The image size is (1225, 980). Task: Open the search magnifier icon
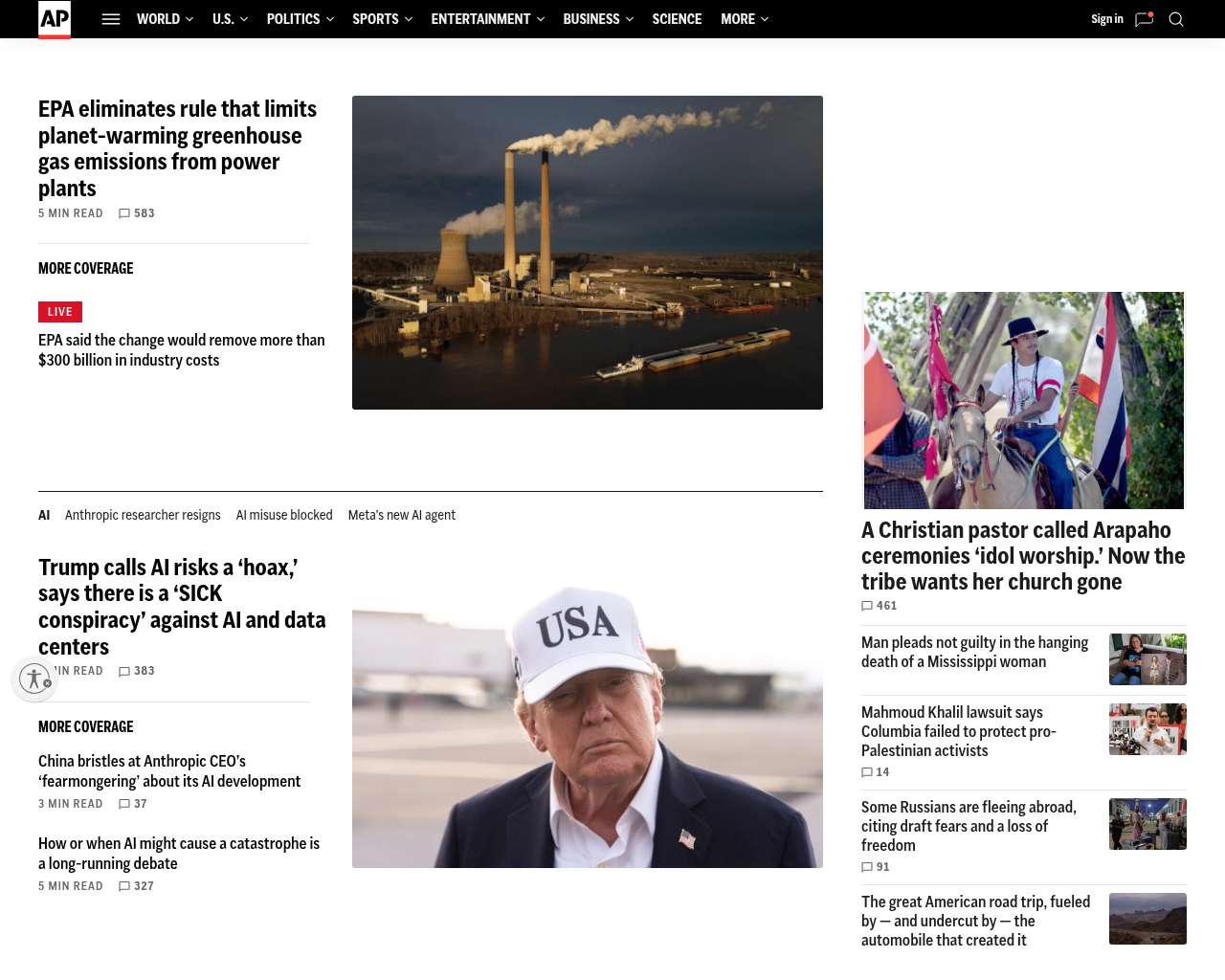(x=1176, y=19)
